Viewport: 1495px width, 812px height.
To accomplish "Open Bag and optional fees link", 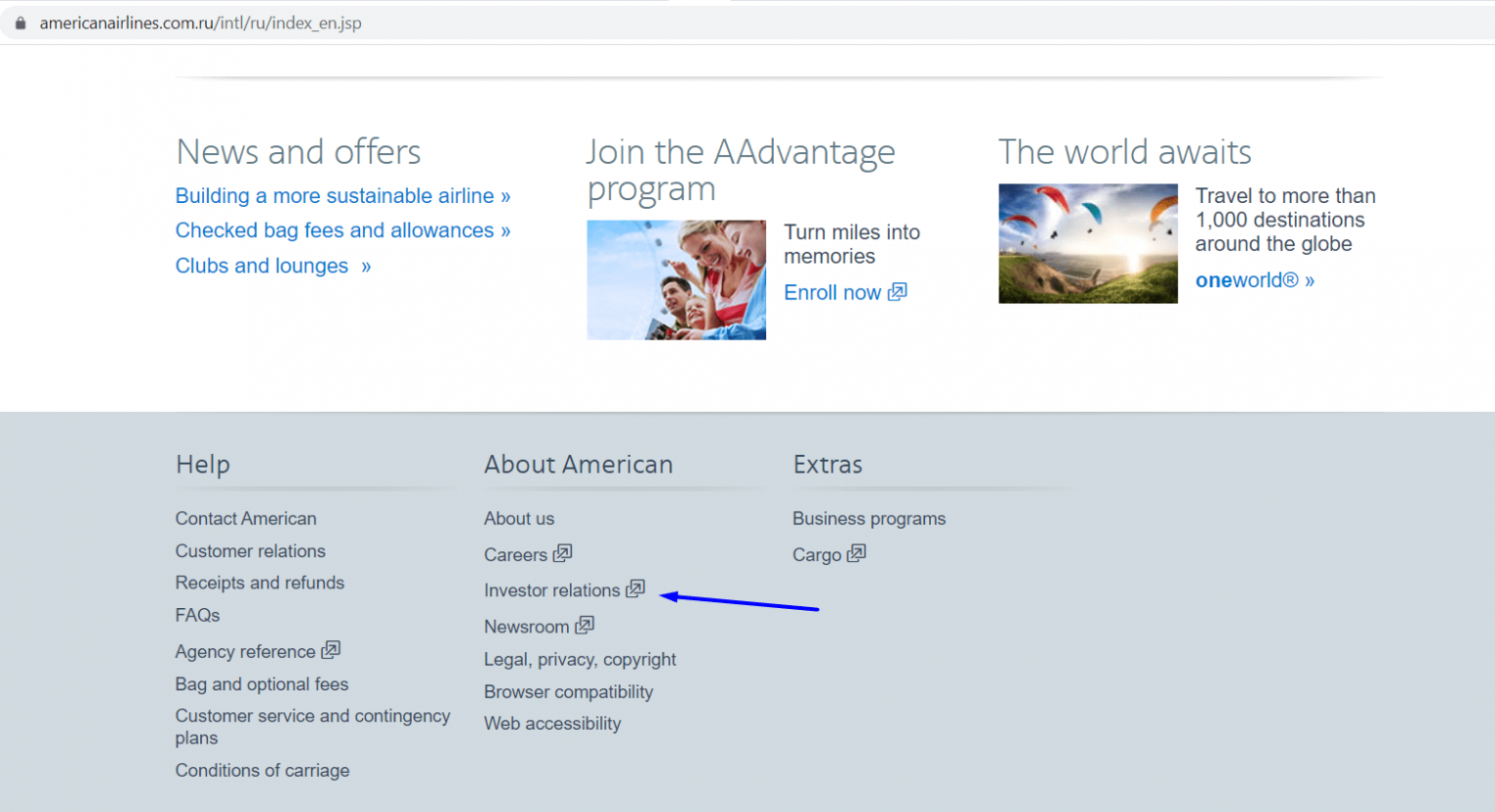I will pos(262,685).
